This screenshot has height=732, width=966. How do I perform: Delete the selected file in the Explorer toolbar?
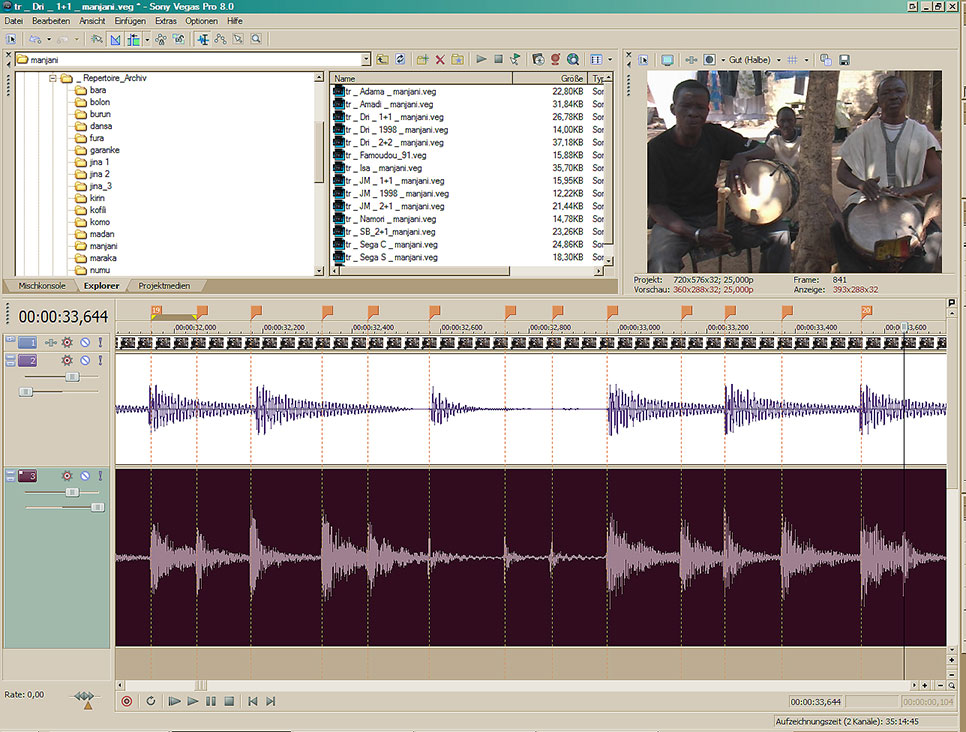click(439, 60)
